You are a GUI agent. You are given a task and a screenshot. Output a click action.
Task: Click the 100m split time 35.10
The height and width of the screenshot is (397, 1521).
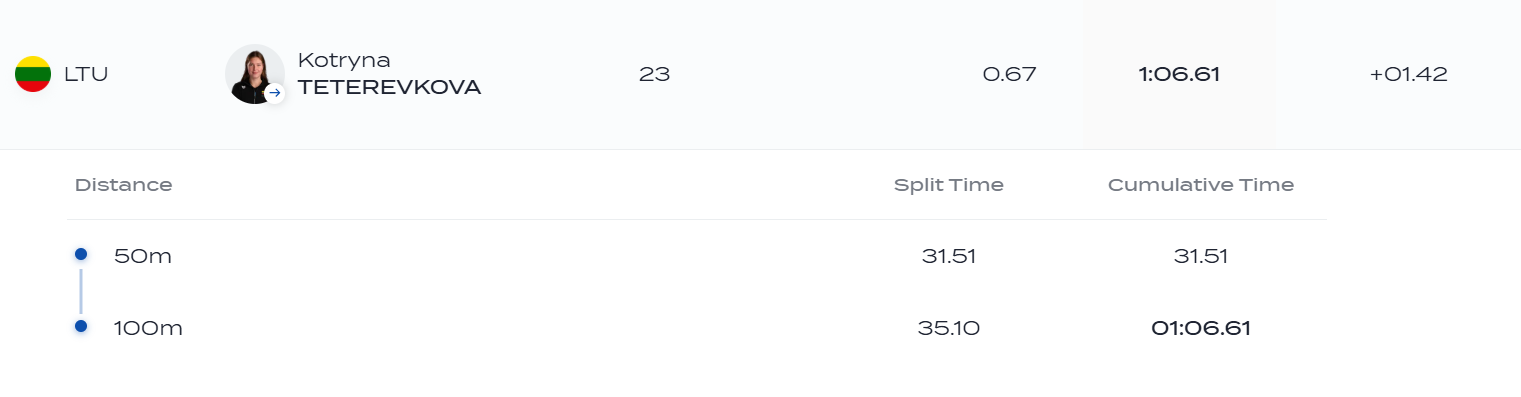(x=949, y=328)
